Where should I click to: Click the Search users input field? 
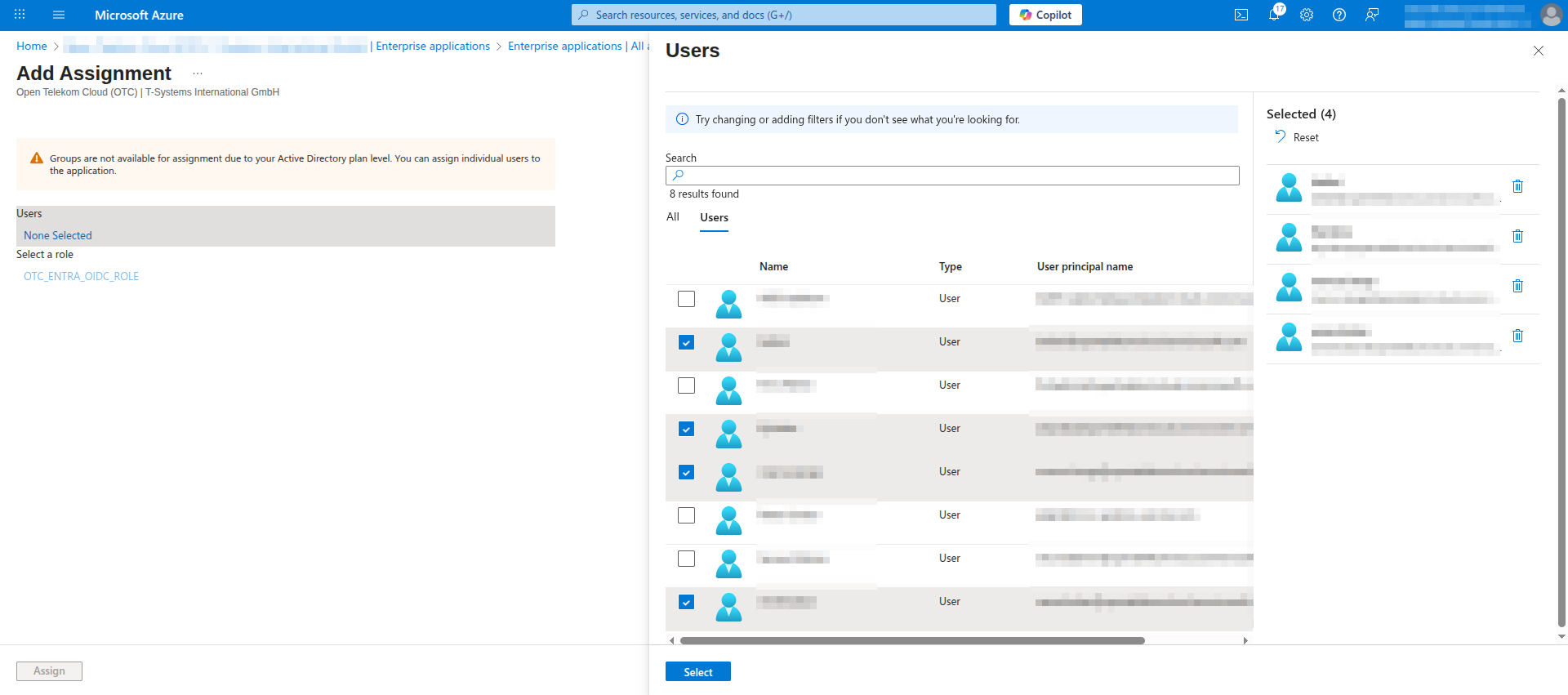pyautogui.click(x=952, y=176)
